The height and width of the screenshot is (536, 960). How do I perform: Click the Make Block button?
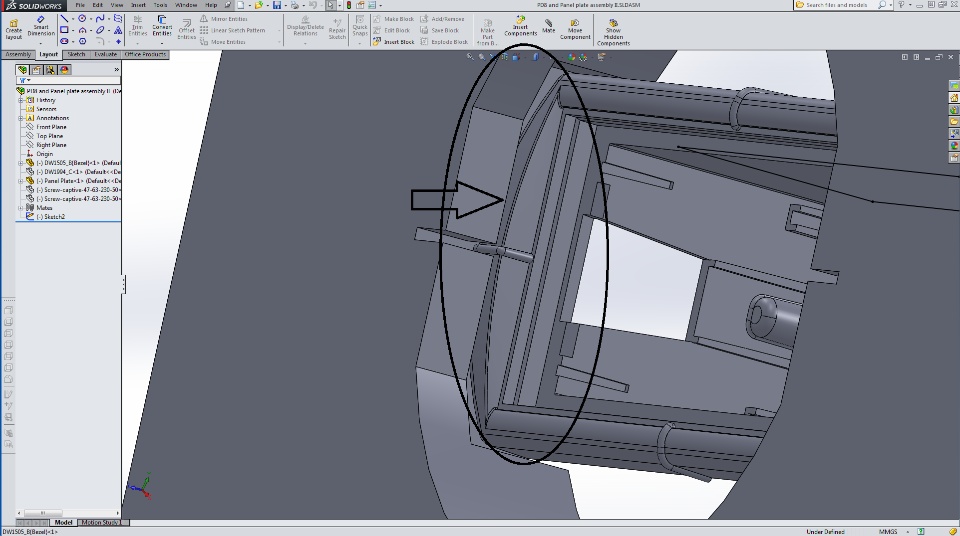[393, 19]
